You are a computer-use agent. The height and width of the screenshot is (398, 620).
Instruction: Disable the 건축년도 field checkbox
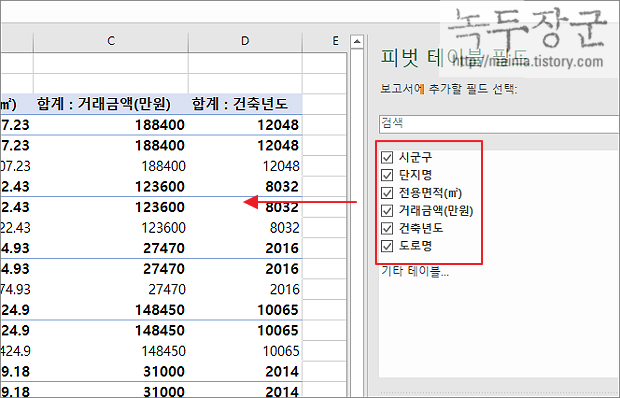point(387,228)
